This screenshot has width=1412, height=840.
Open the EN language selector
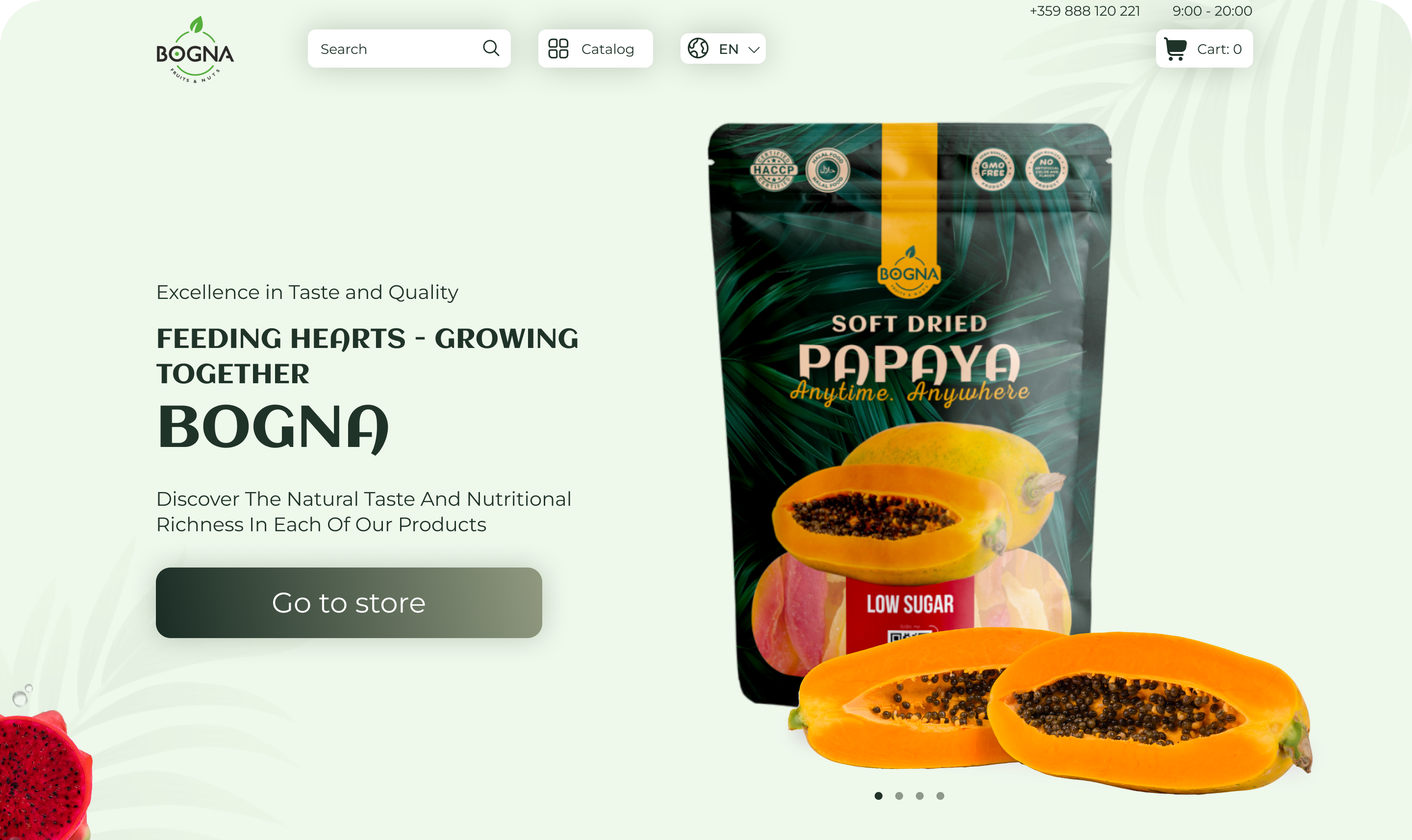722,49
